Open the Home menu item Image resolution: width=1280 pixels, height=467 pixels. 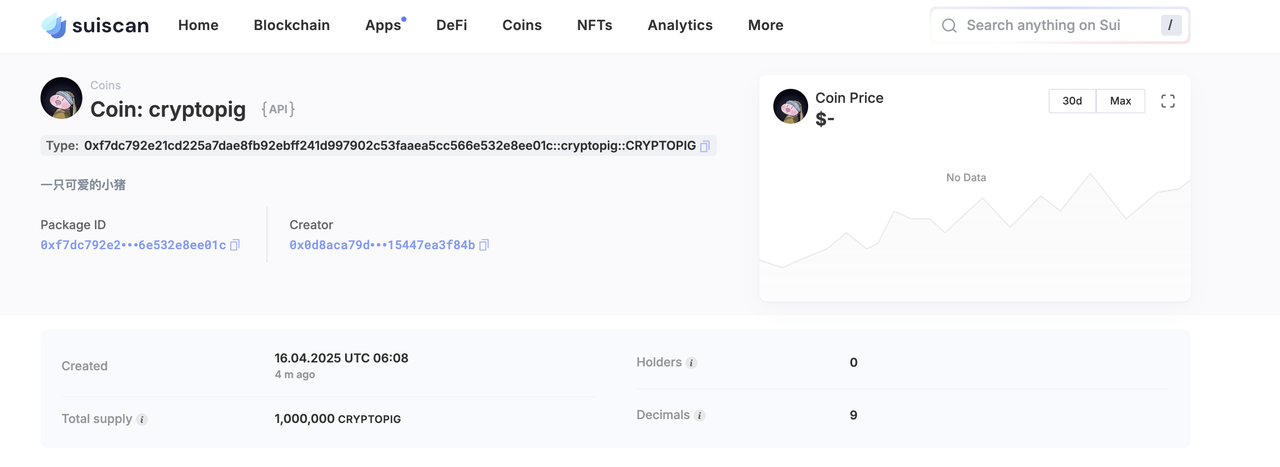pos(198,25)
